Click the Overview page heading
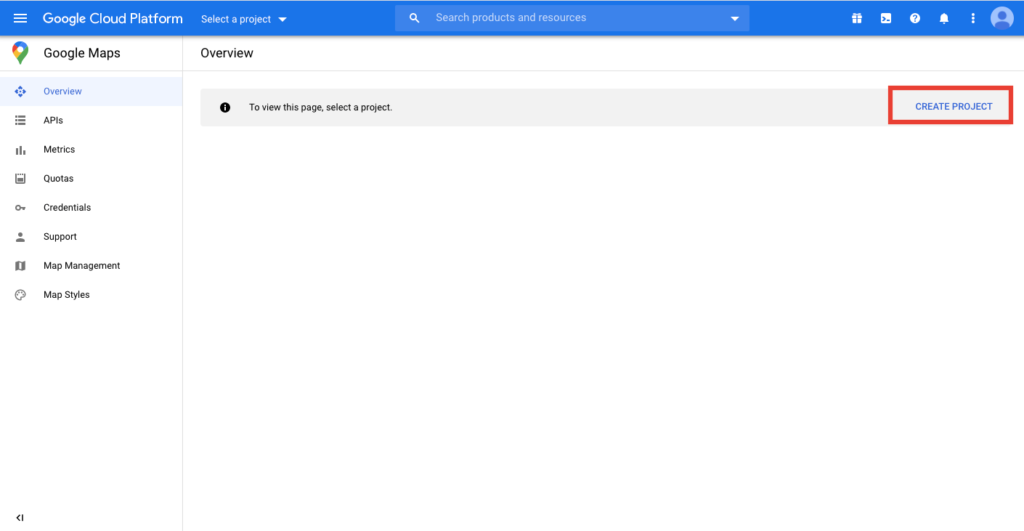 (x=227, y=53)
